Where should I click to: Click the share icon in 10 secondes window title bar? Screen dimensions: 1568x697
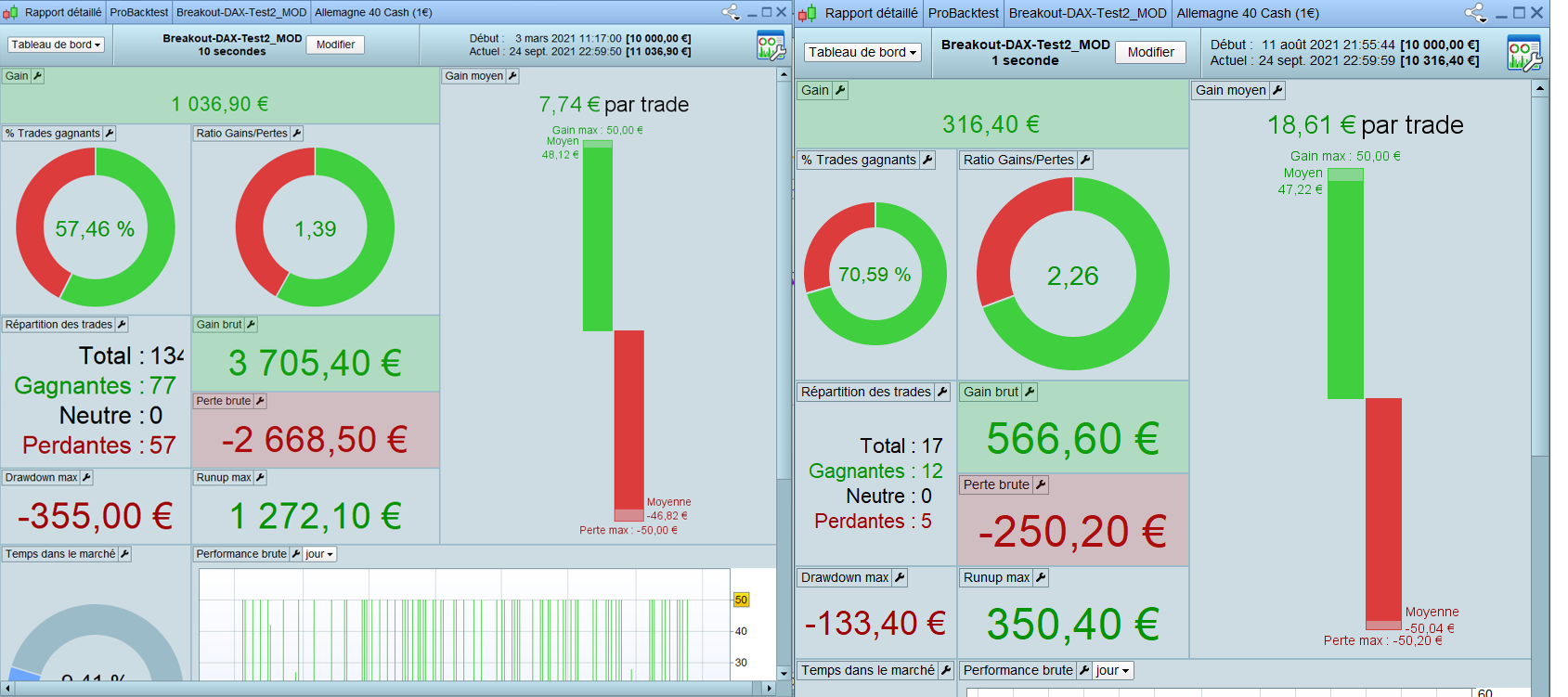pyautogui.click(x=732, y=12)
